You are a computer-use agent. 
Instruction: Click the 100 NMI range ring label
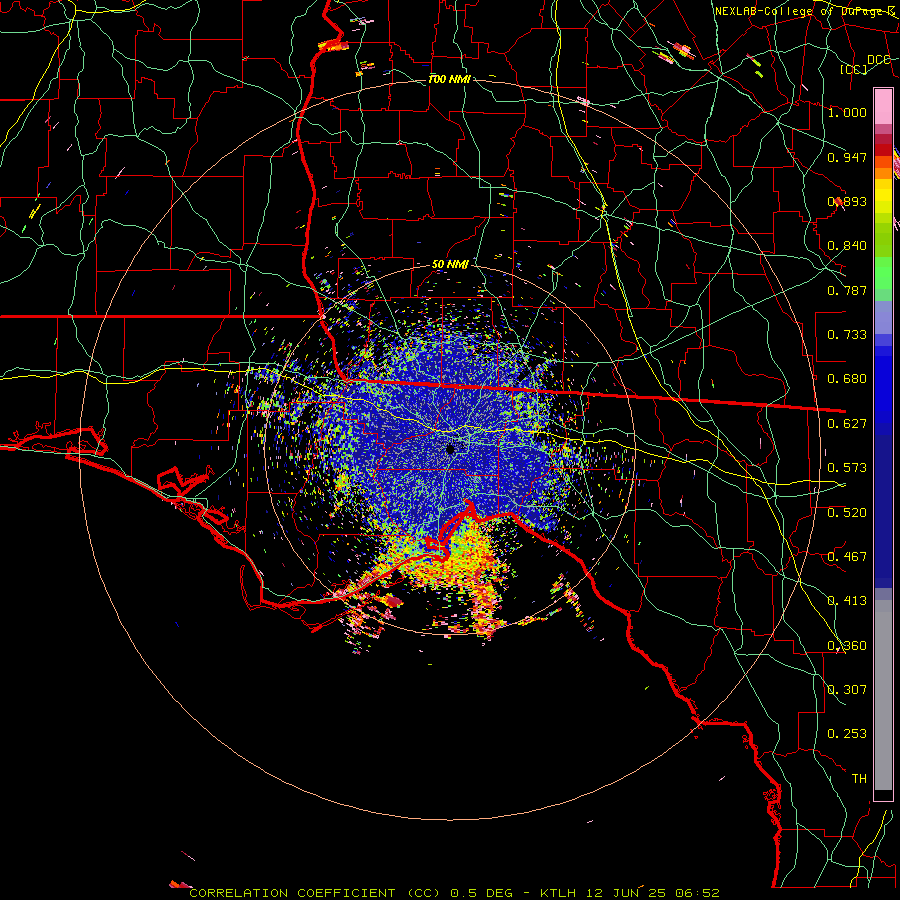pyautogui.click(x=449, y=79)
